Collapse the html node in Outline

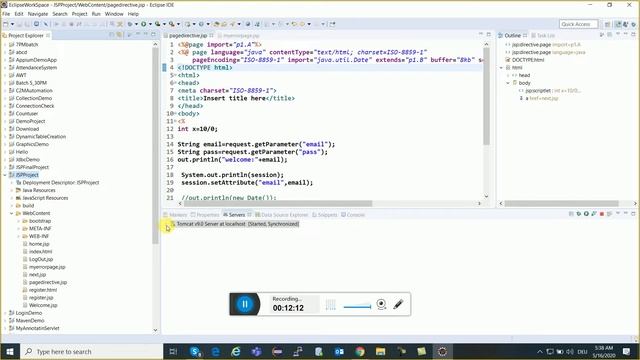click(501, 67)
